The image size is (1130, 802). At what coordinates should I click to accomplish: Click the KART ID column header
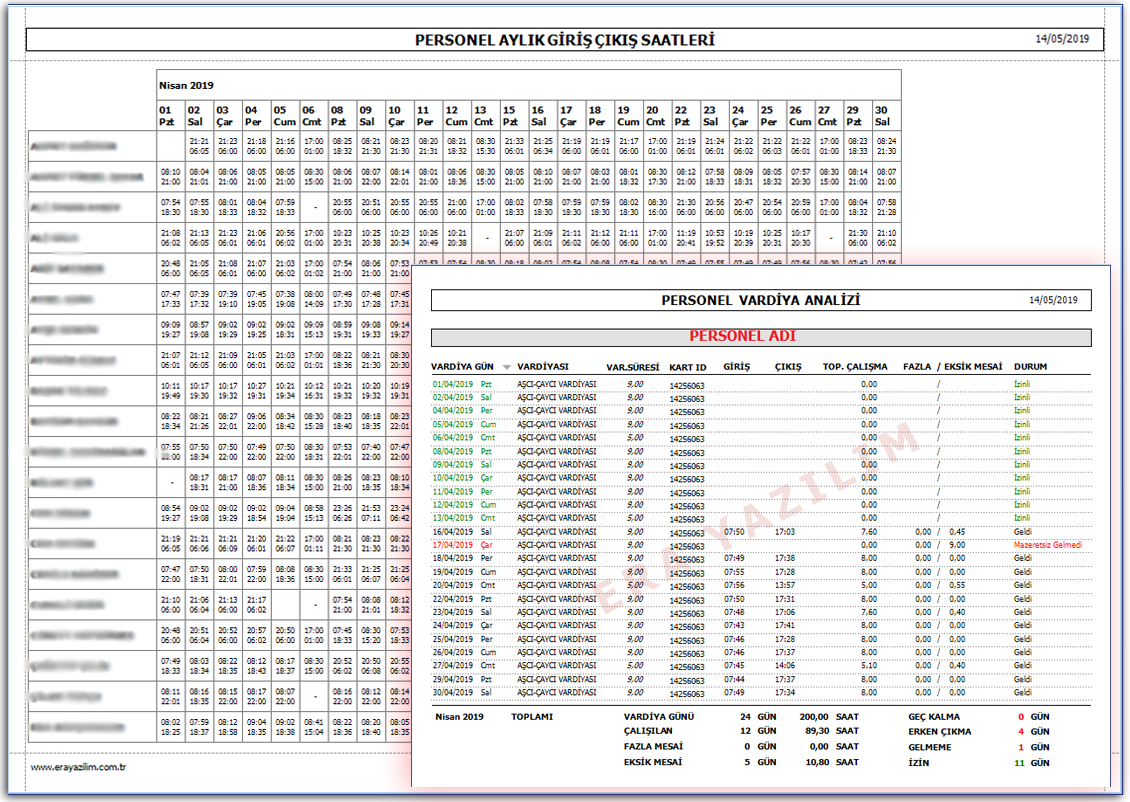pos(688,367)
